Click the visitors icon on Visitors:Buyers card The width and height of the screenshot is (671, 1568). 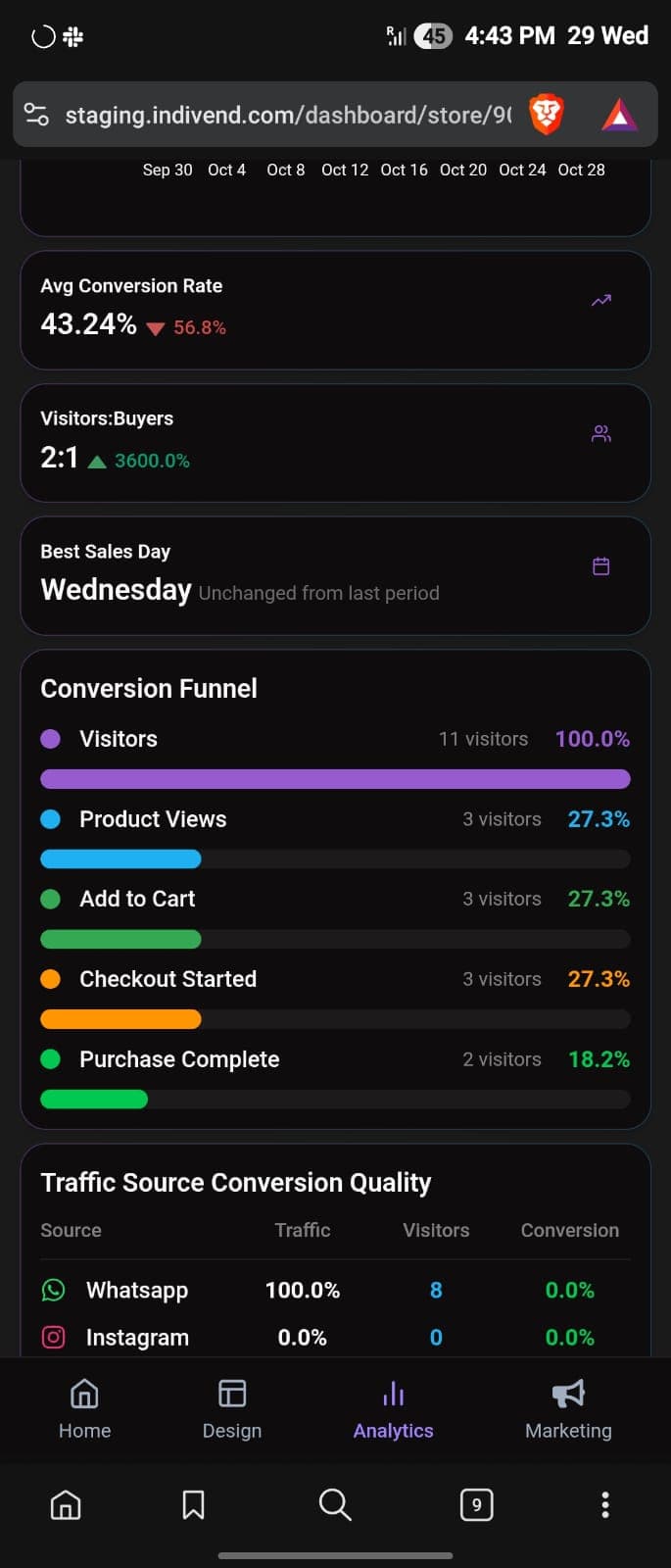(x=600, y=432)
